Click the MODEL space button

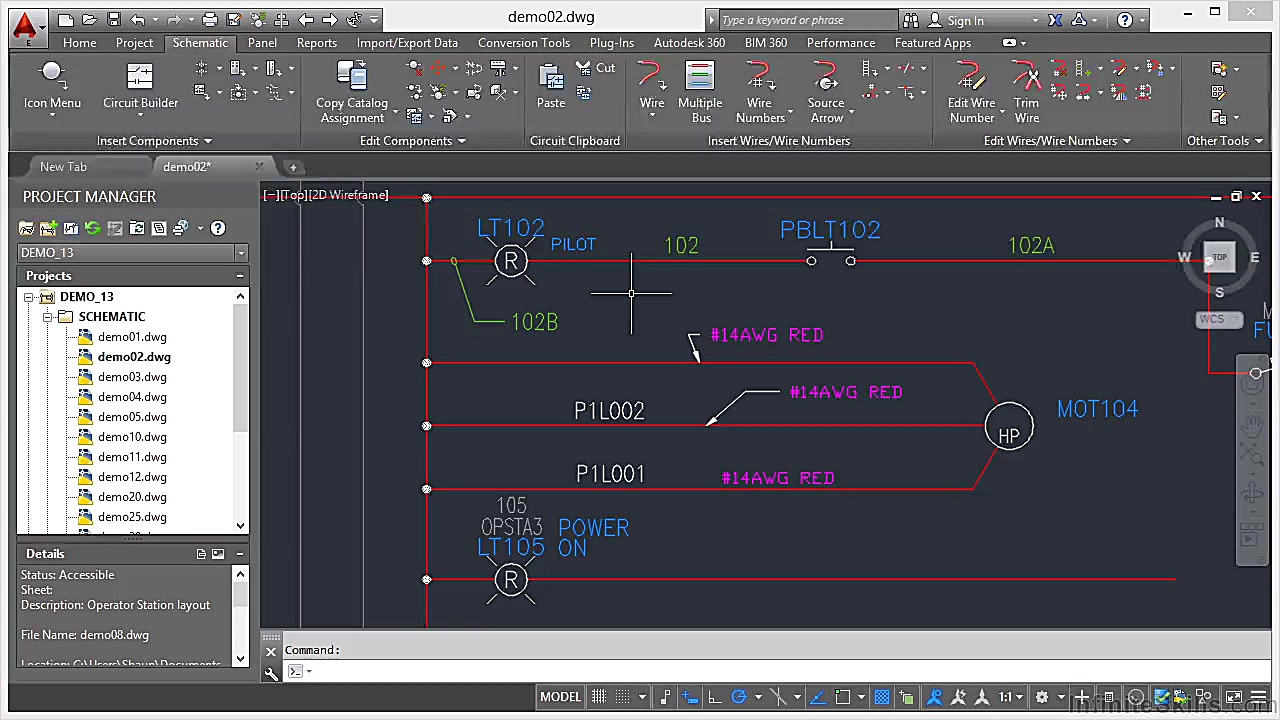click(x=560, y=697)
